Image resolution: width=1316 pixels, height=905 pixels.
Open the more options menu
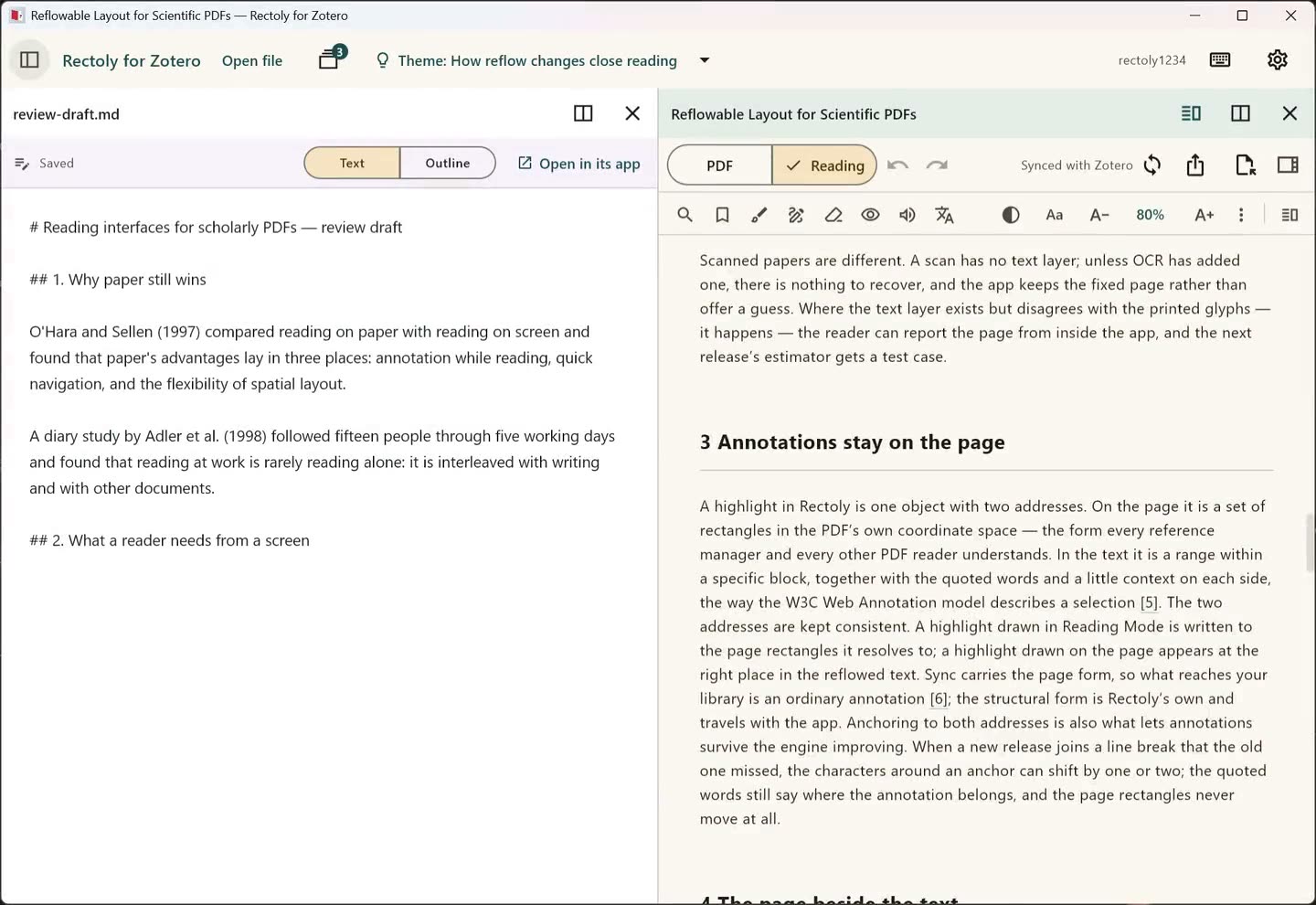(x=1241, y=215)
